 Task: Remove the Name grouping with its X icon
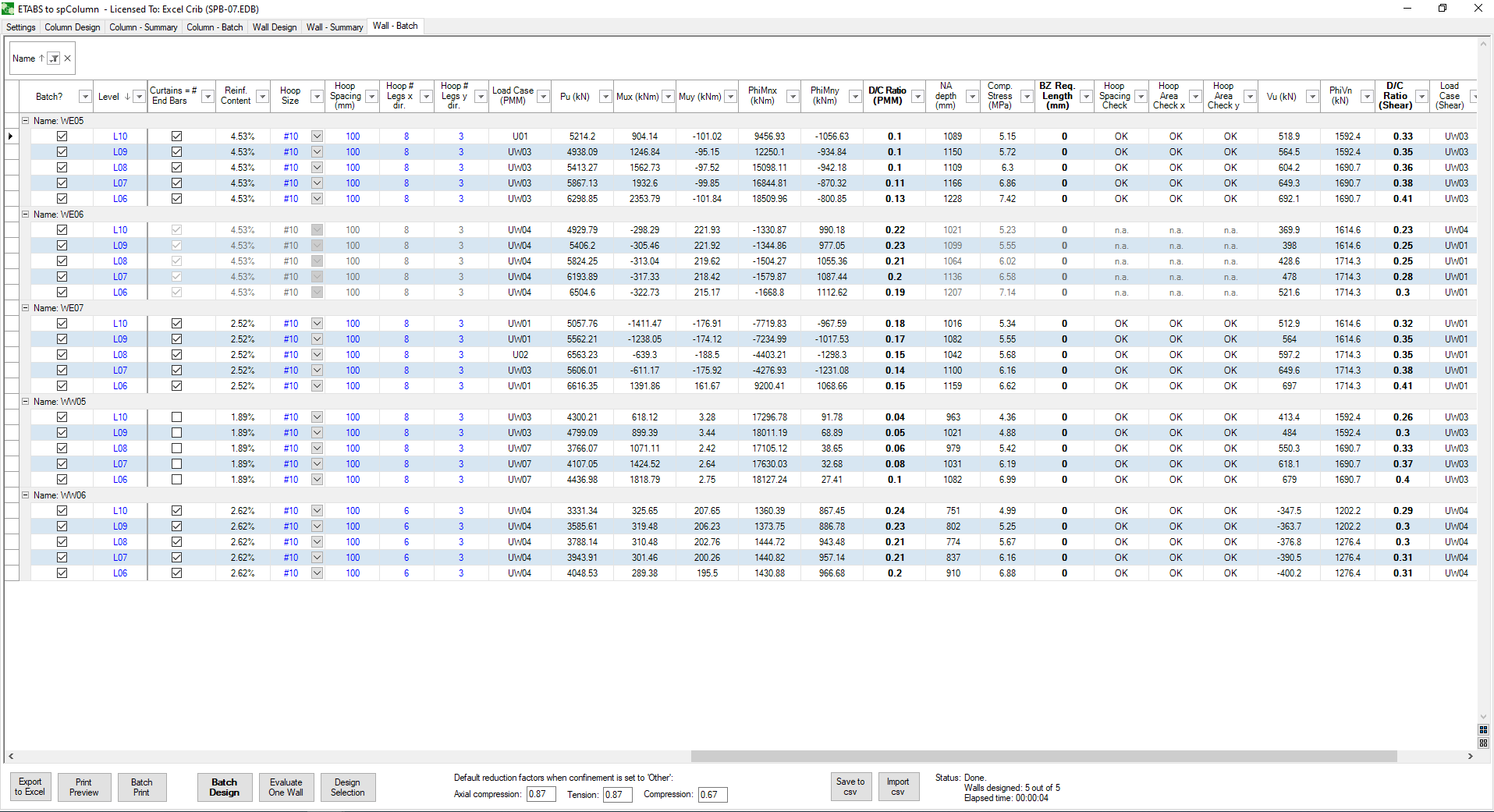click(68, 59)
